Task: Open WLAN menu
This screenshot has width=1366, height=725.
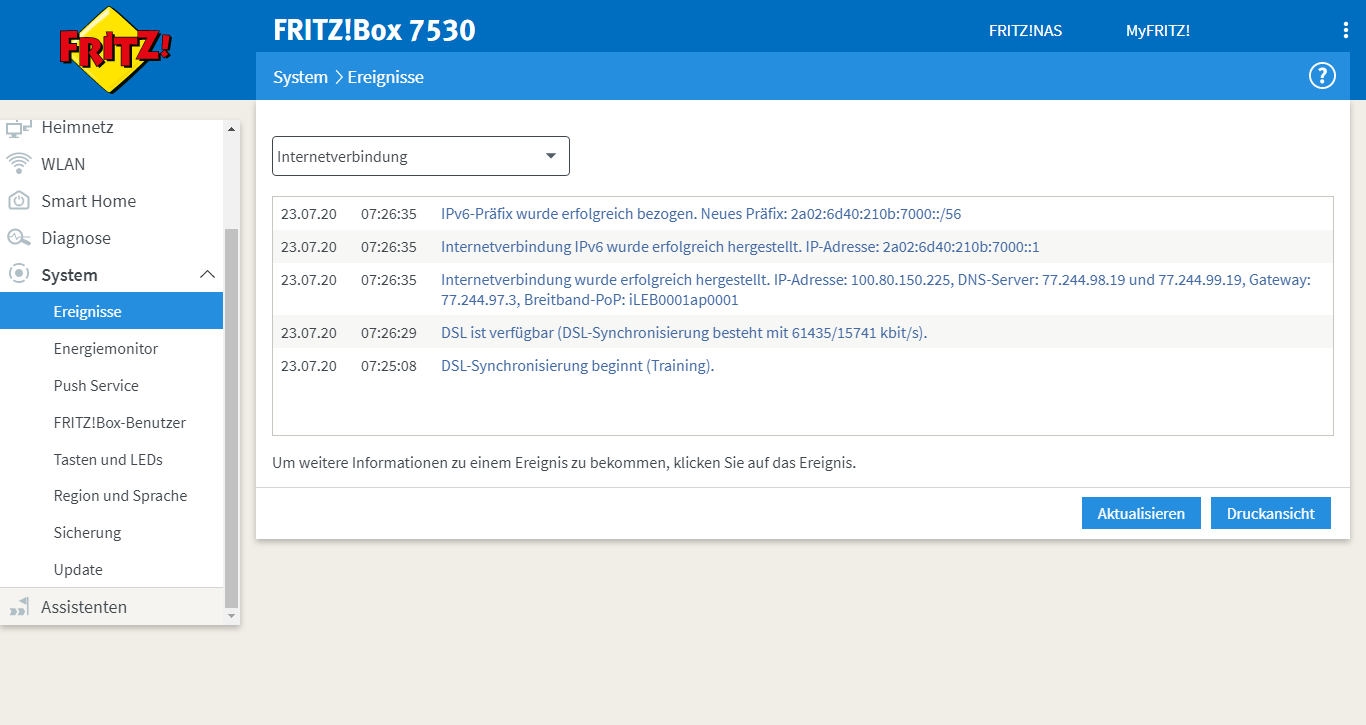Action: click(x=63, y=164)
